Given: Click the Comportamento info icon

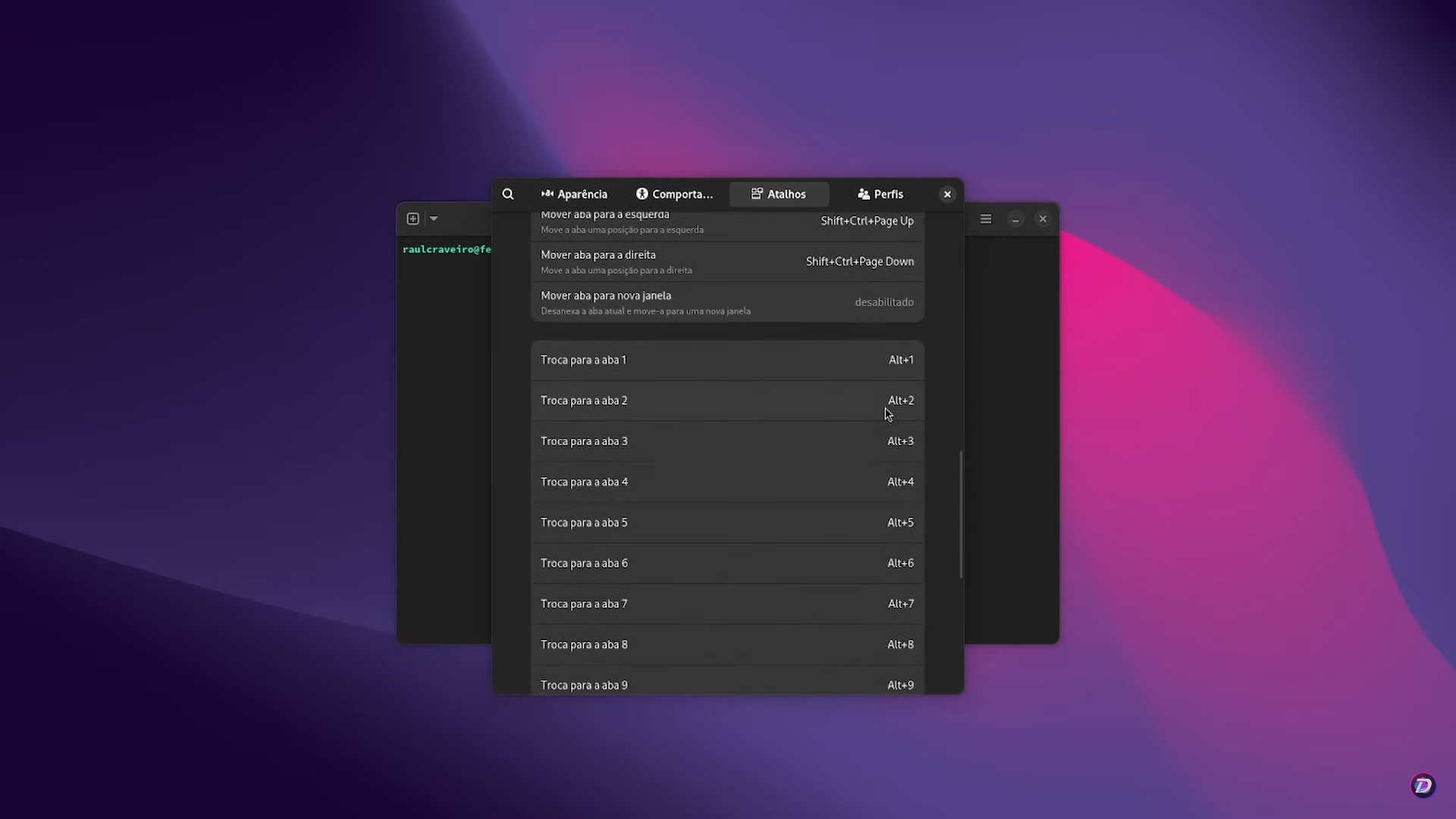Looking at the screenshot, I should click(642, 194).
